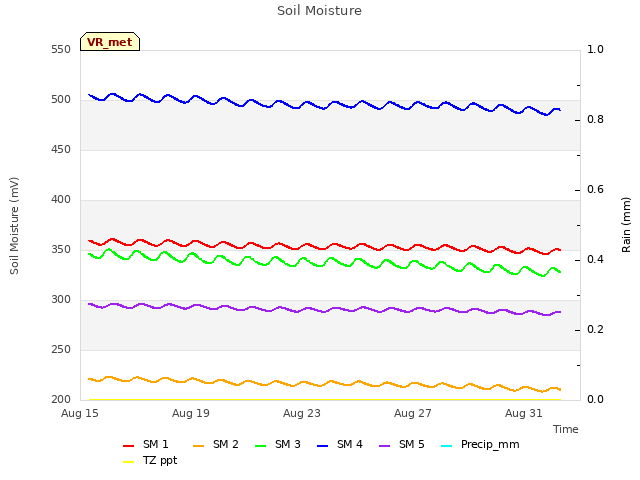Viewport: 640px width, 480px height.
Task: Click the blue SM 4 legend swatch
Action: pyautogui.click(x=322, y=446)
